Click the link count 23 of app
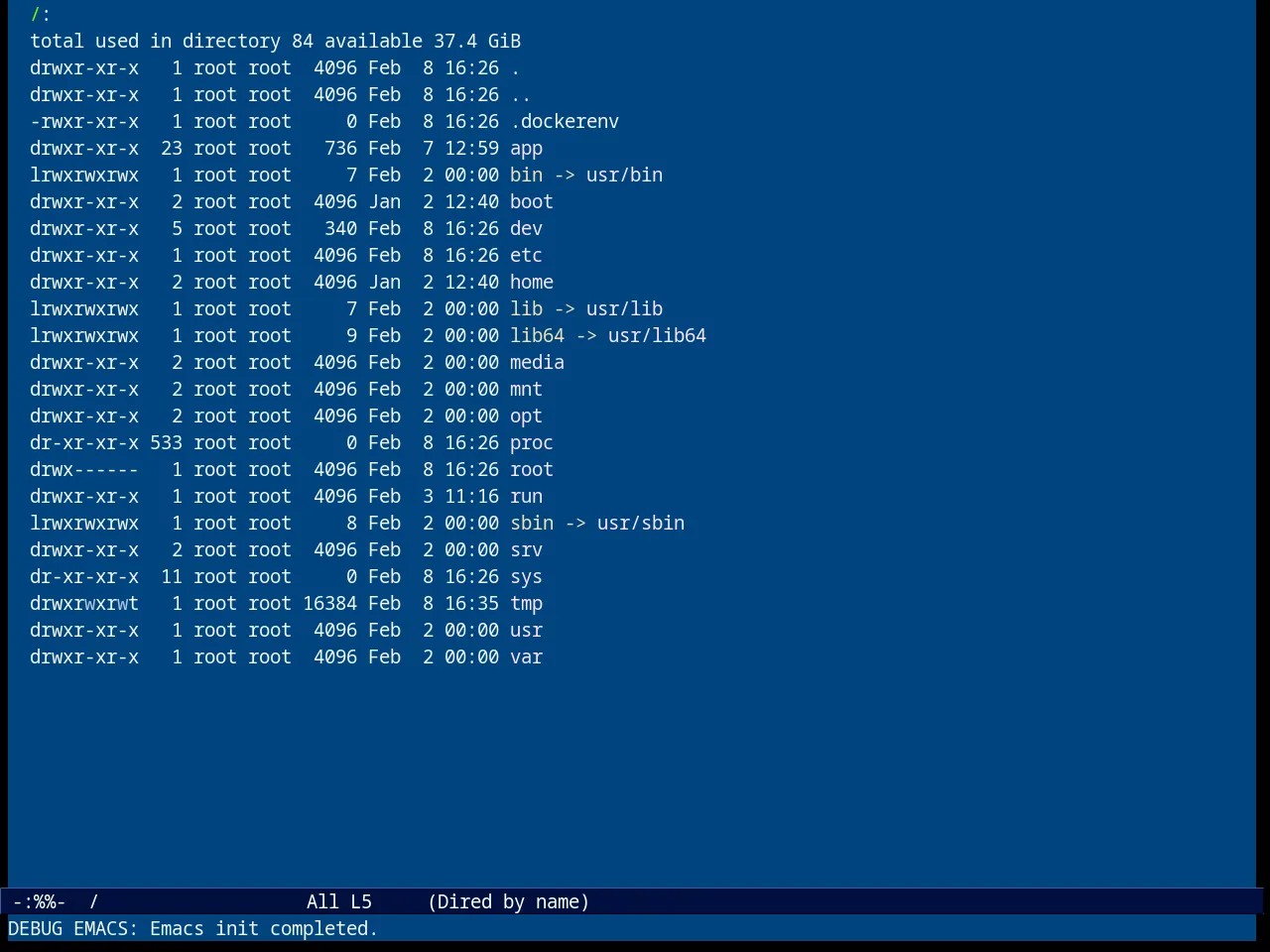 [172, 149]
